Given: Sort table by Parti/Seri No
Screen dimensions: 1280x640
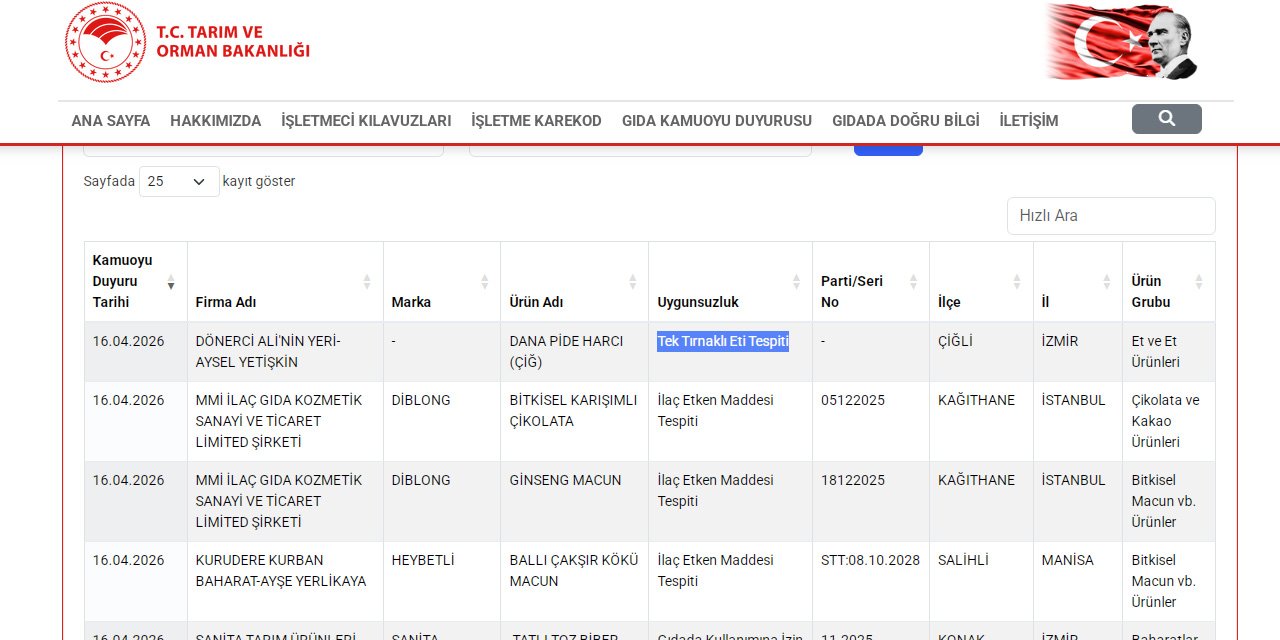Looking at the screenshot, I should pyautogui.click(x=869, y=291).
